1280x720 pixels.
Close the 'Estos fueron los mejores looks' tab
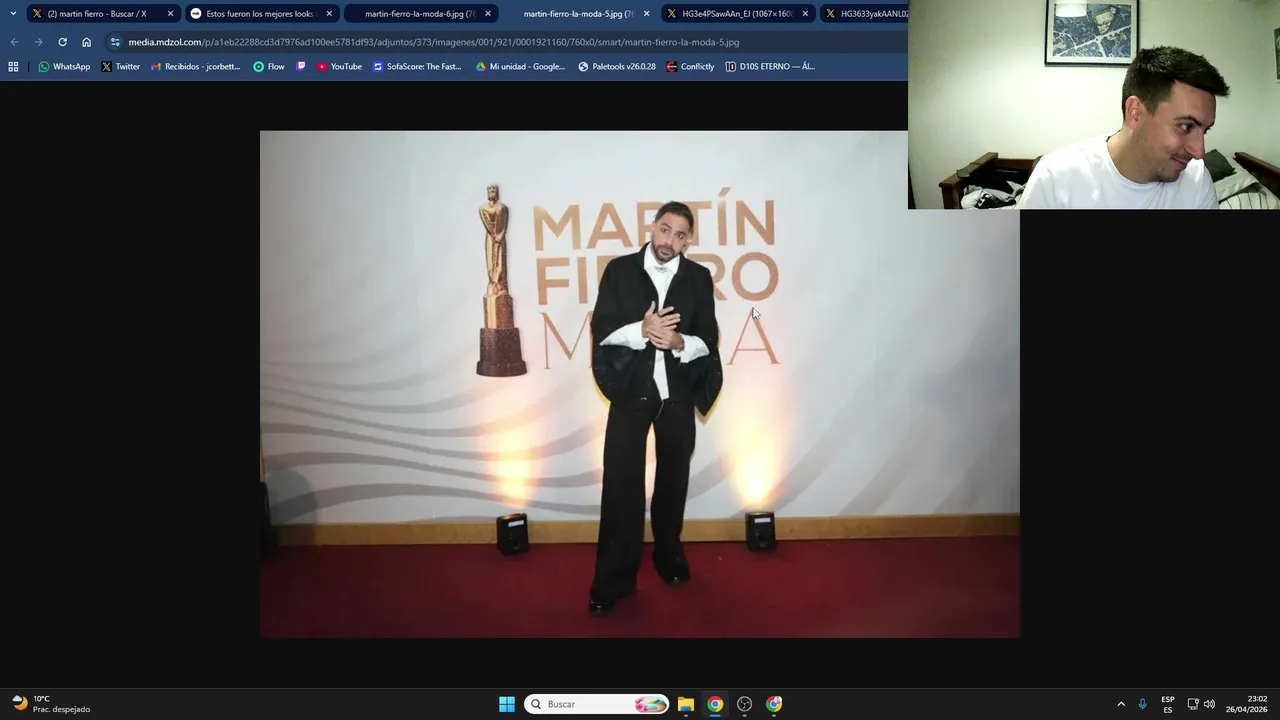click(x=329, y=14)
